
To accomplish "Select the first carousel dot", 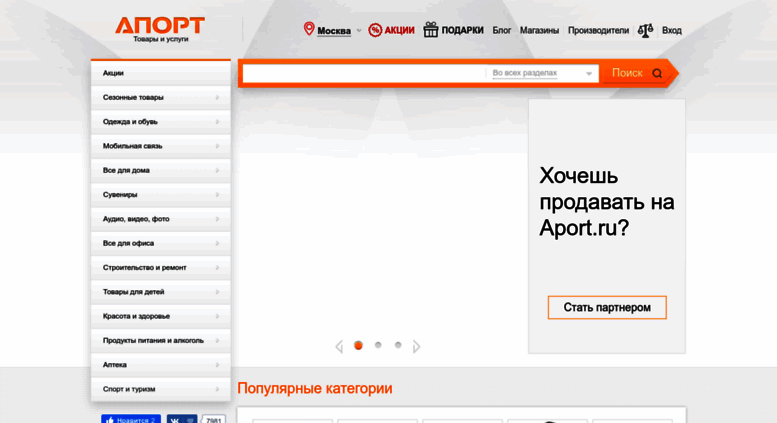I will 358,345.
